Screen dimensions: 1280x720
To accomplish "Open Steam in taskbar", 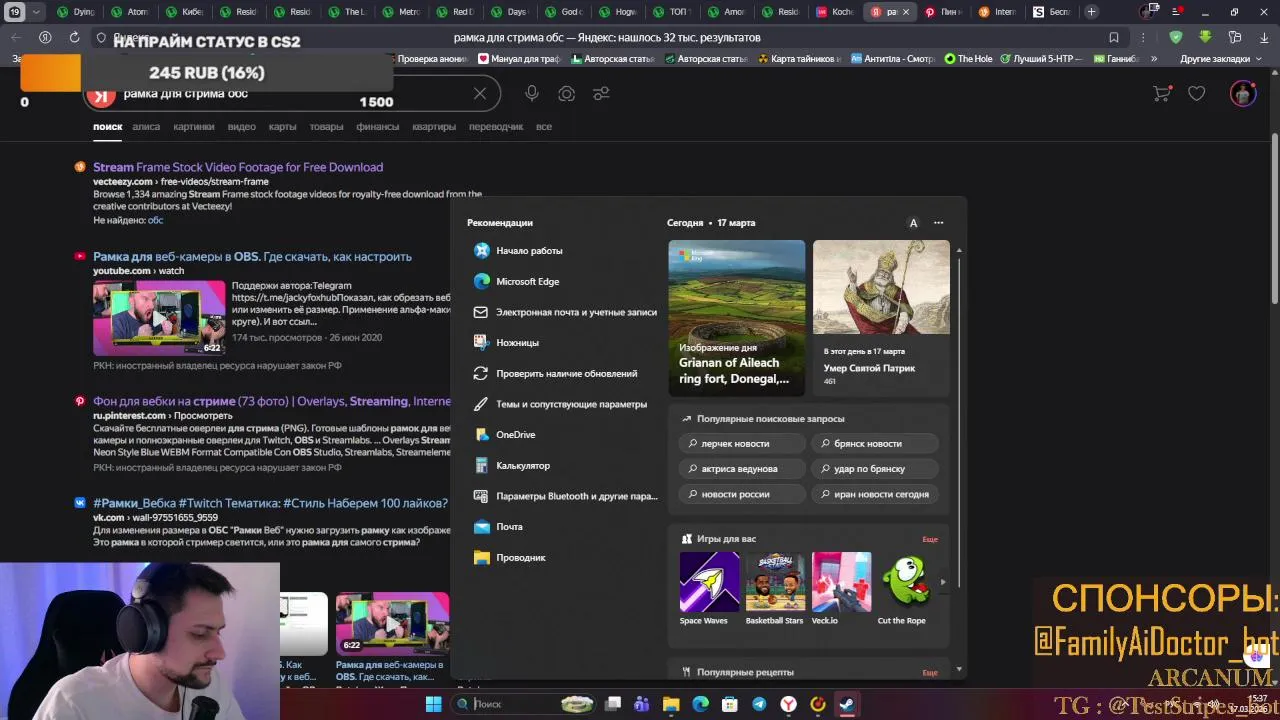I will [x=847, y=704].
